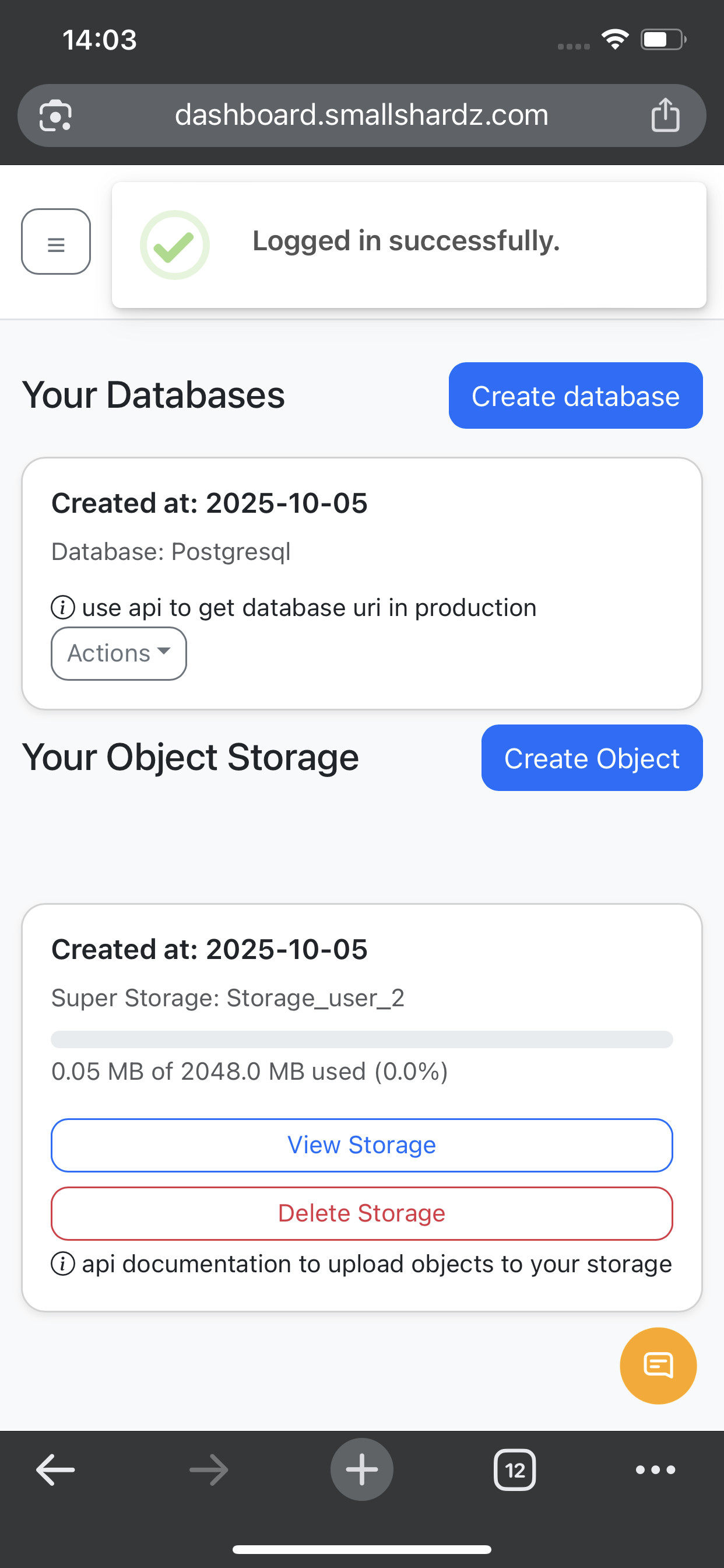Tap the lens search icon in address bar
The image size is (724, 1568).
pos(55,115)
